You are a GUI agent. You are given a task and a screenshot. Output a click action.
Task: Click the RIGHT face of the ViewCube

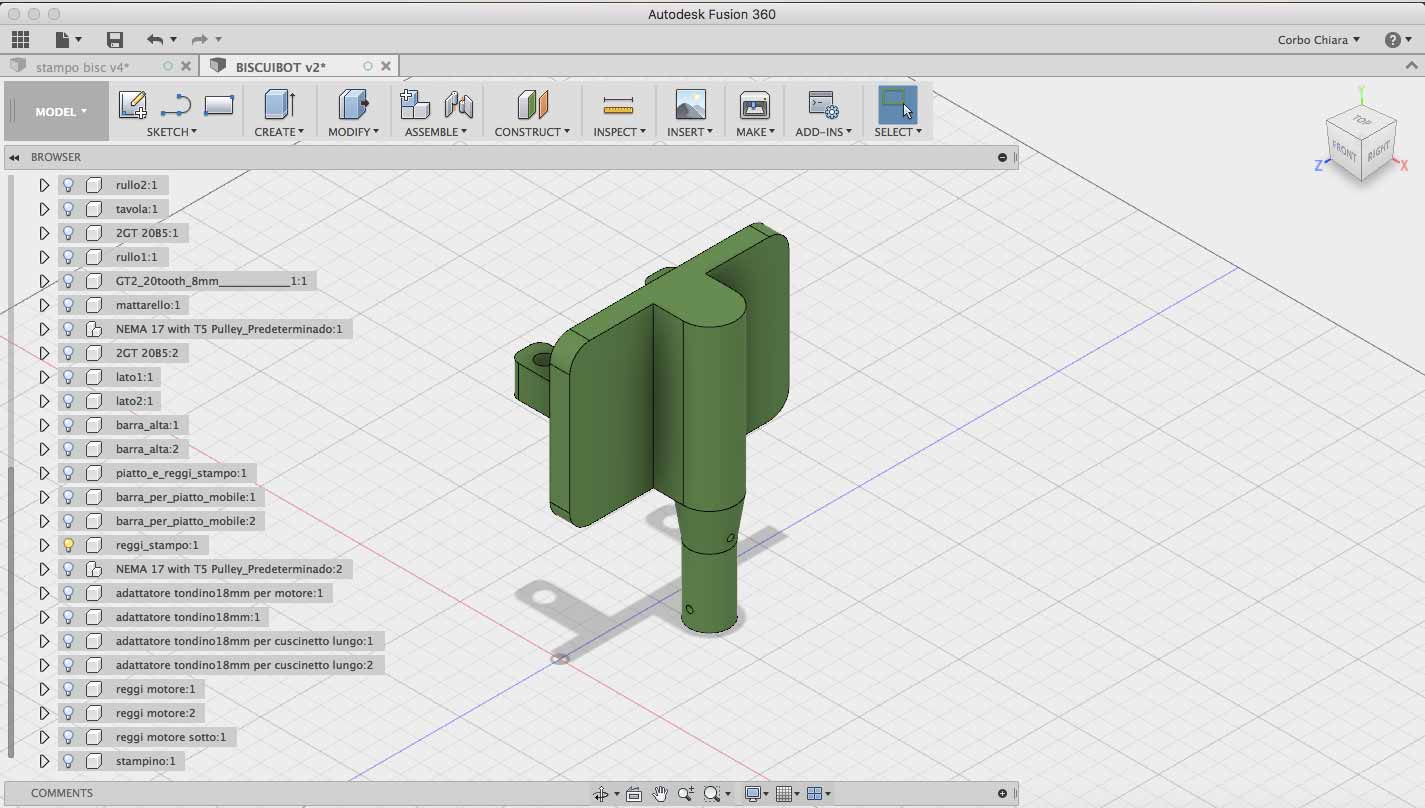coord(1378,151)
